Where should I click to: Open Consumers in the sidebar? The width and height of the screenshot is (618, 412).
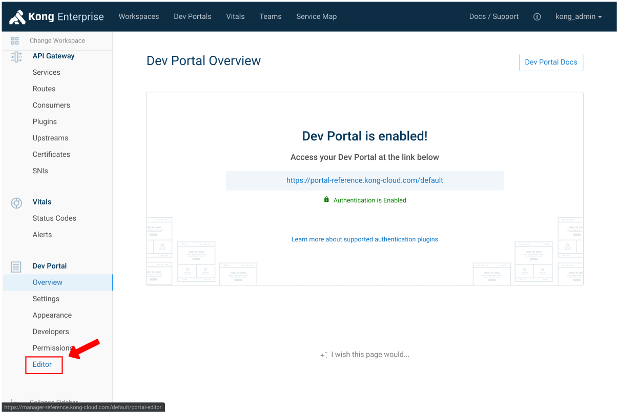(51, 105)
